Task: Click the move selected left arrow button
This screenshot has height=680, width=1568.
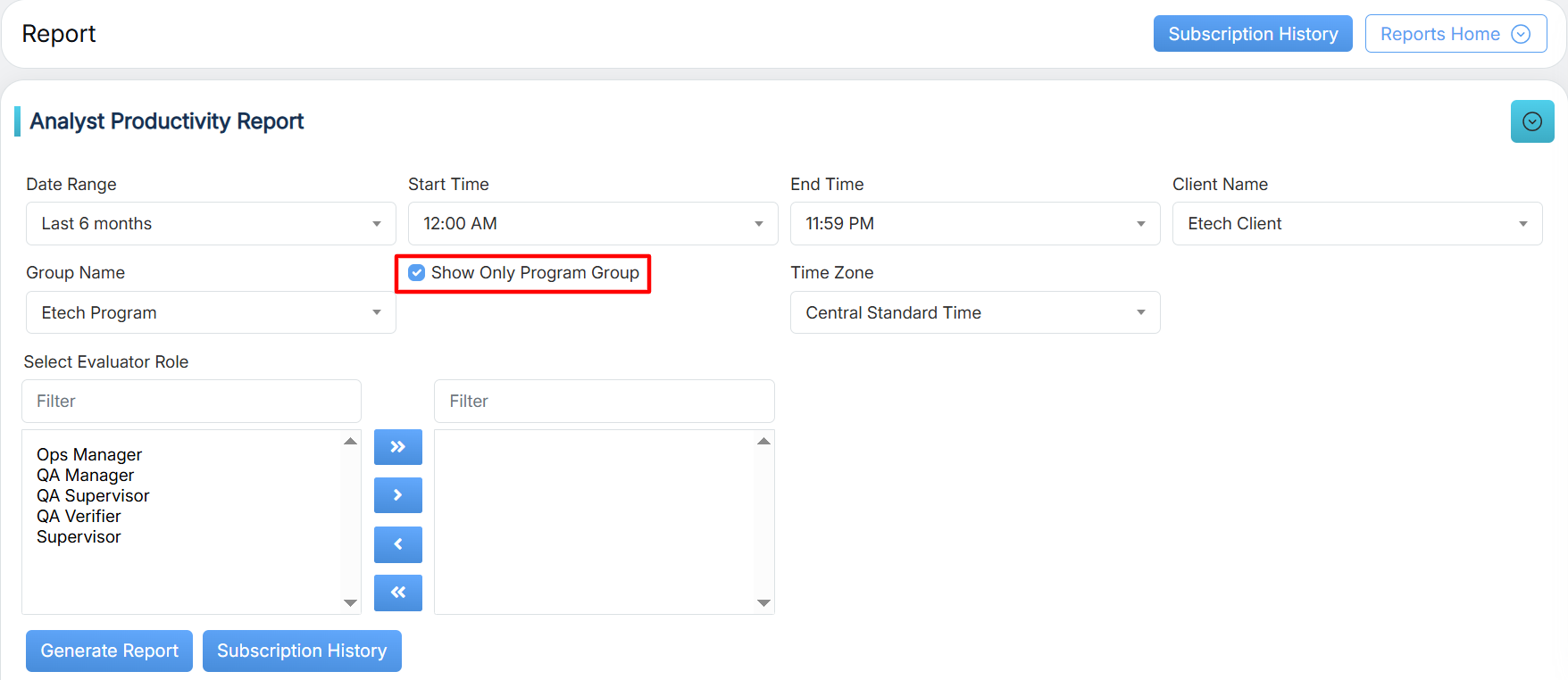Action: coord(397,544)
